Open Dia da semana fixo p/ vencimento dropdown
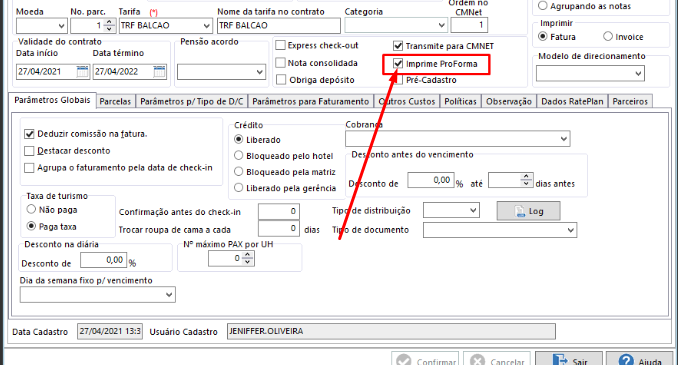Viewport: 678px width, 365px height. pos(97,295)
